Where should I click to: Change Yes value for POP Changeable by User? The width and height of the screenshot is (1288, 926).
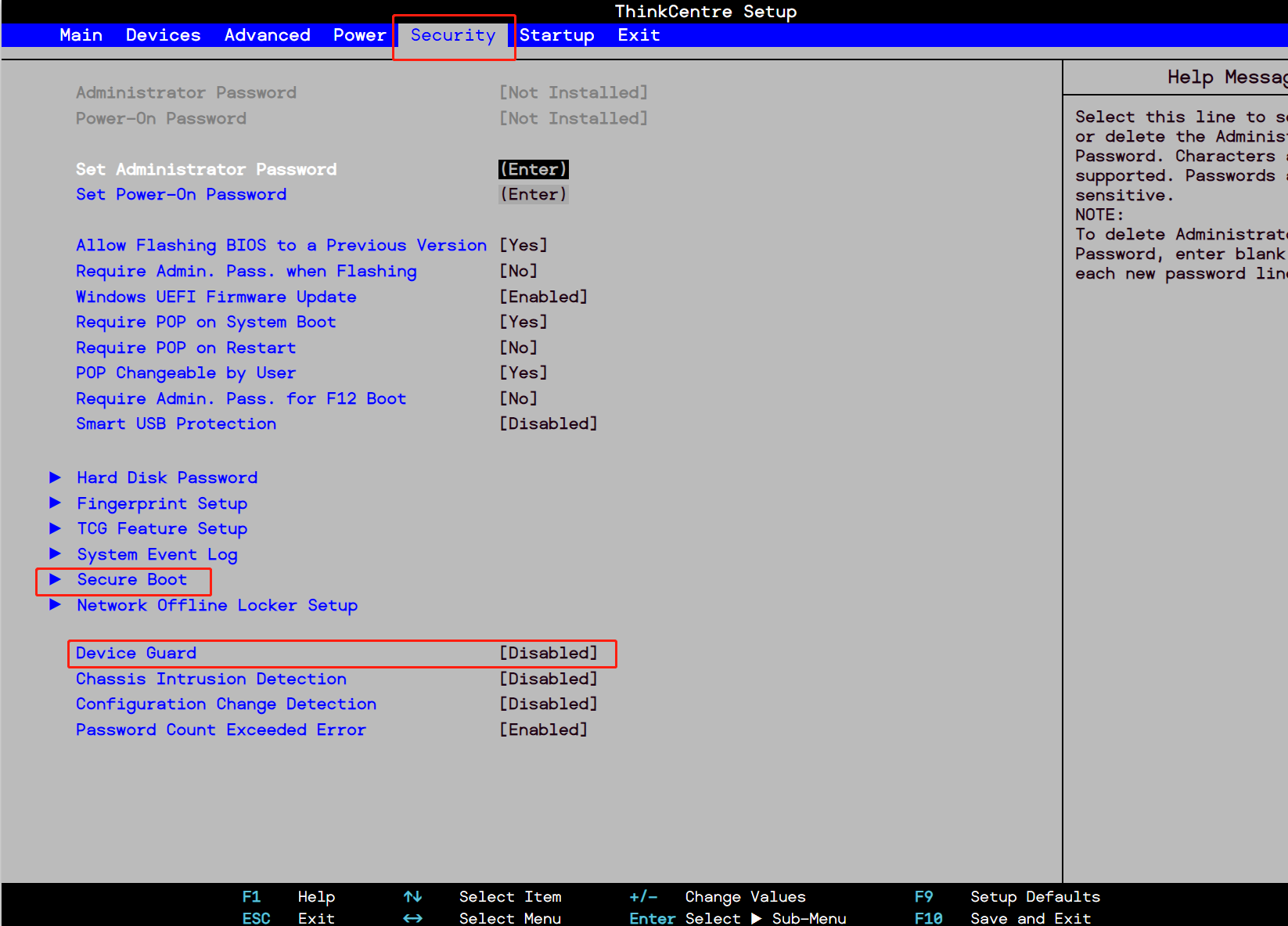[x=523, y=373]
